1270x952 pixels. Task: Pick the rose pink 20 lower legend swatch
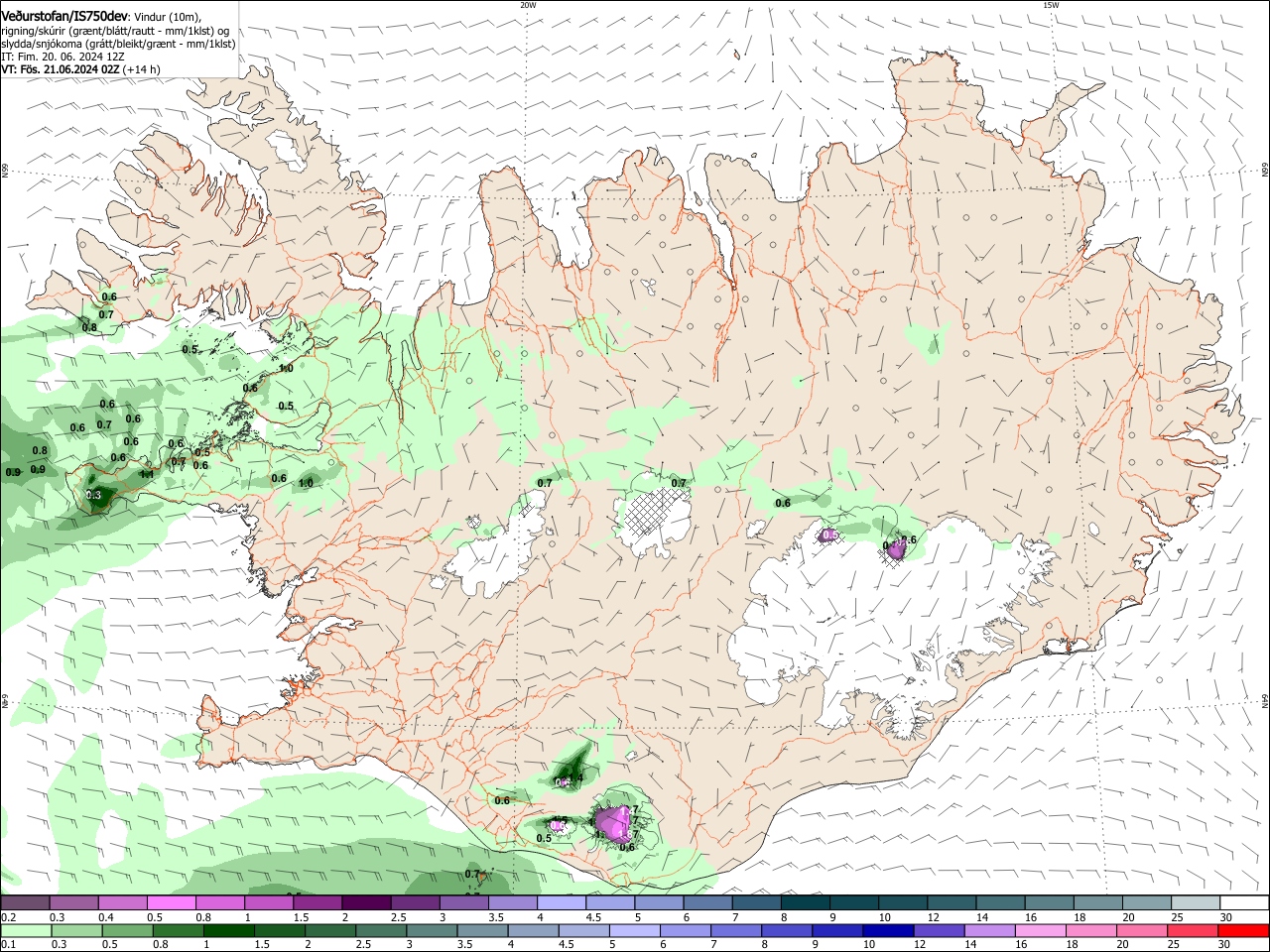point(1140,930)
